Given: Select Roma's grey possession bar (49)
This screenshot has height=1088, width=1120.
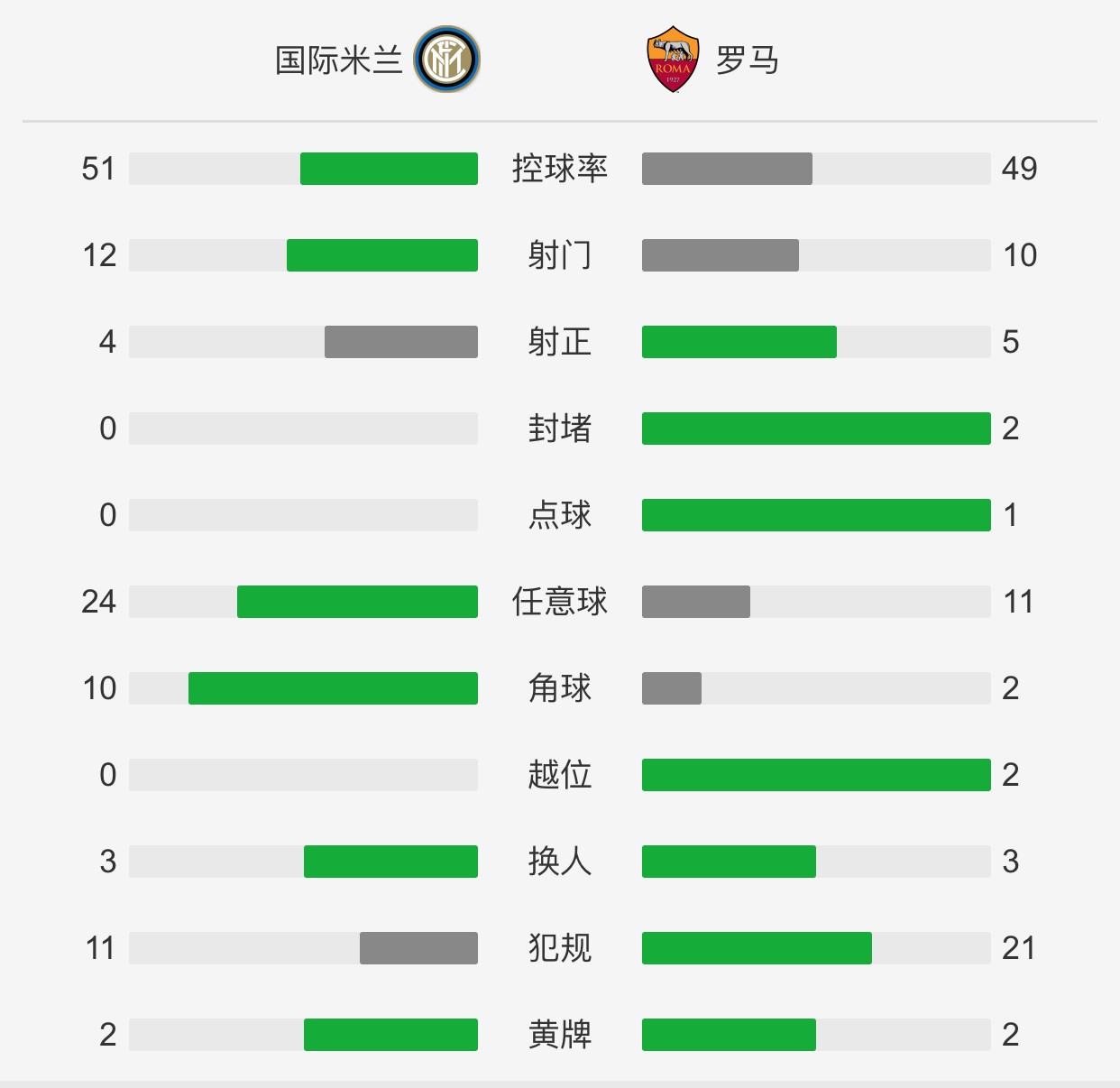Looking at the screenshot, I should coord(727,169).
